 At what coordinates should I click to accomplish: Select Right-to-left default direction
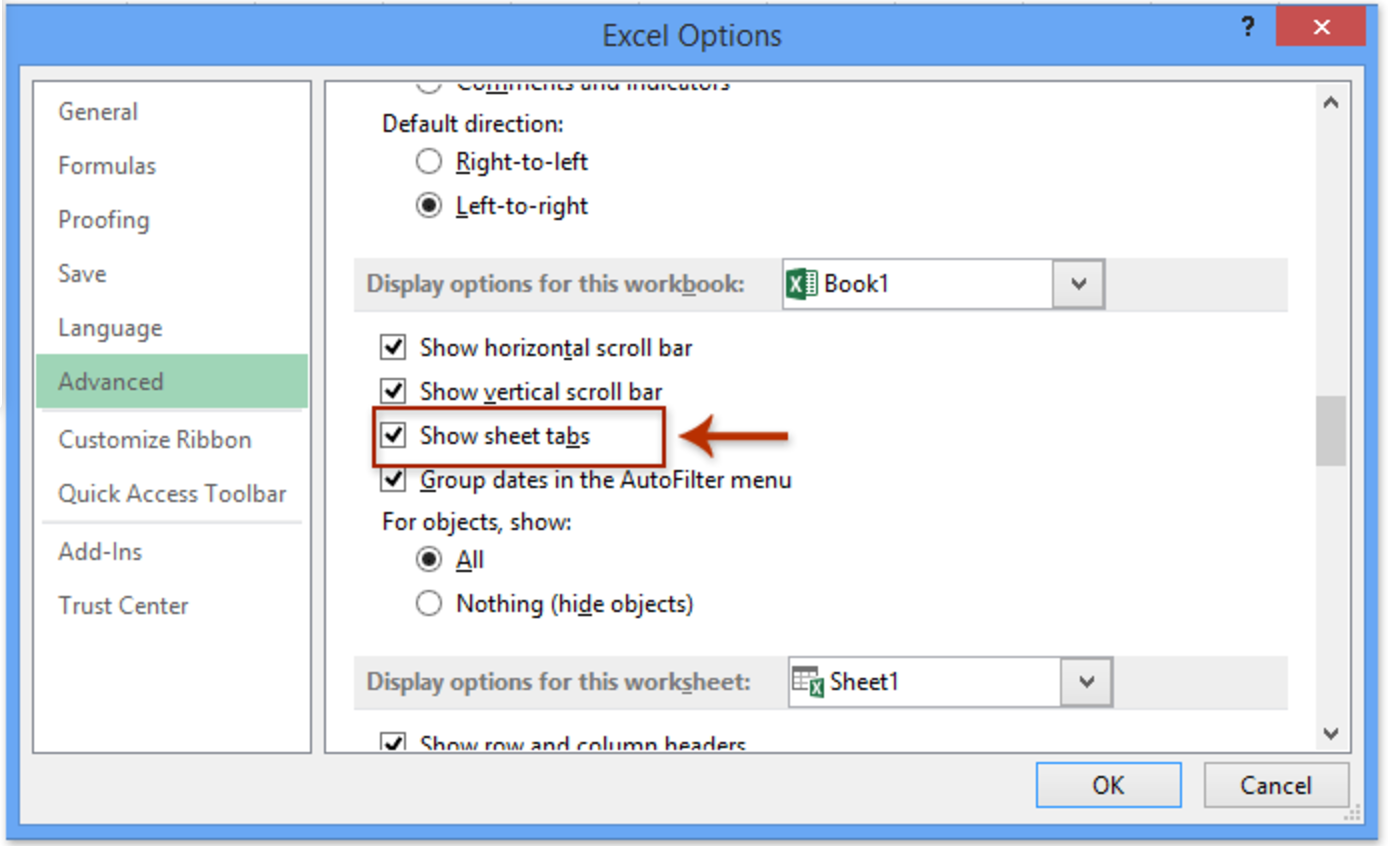[429, 161]
